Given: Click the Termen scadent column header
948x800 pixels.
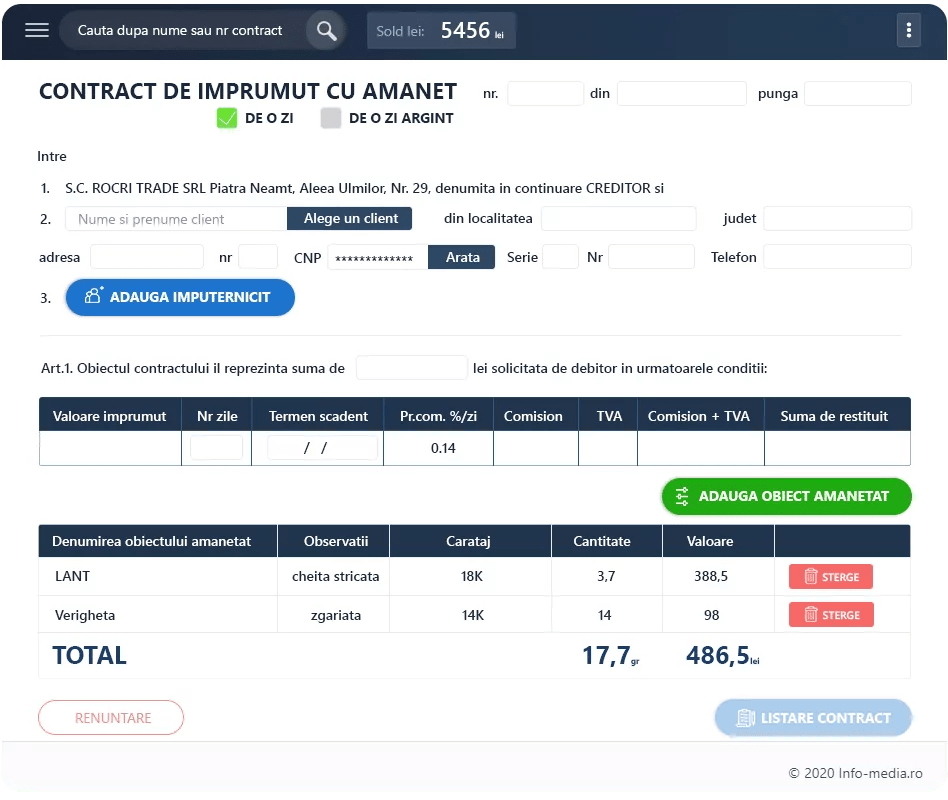Looking at the screenshot, I should tap(317, 416).
